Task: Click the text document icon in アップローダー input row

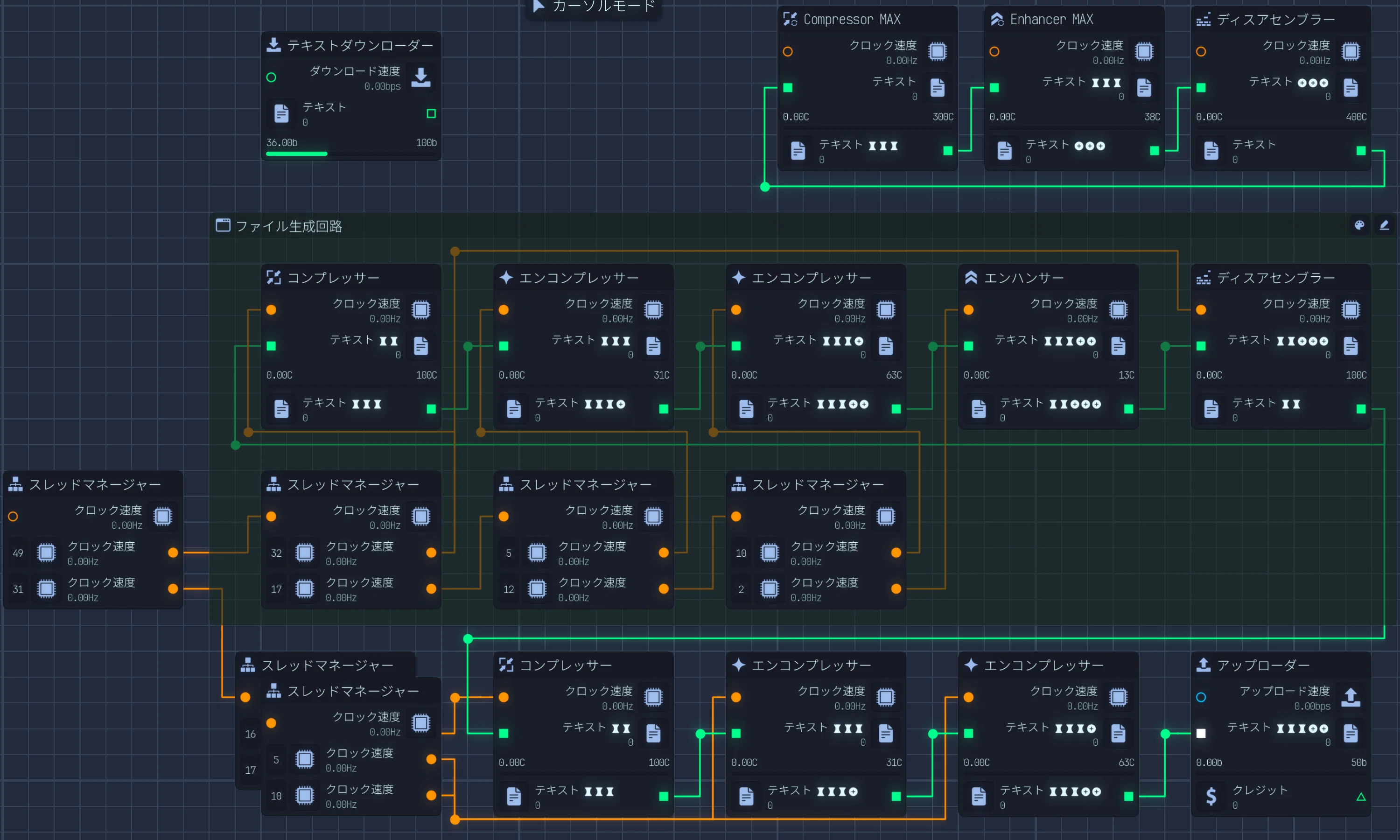Action: (1350, 734)
